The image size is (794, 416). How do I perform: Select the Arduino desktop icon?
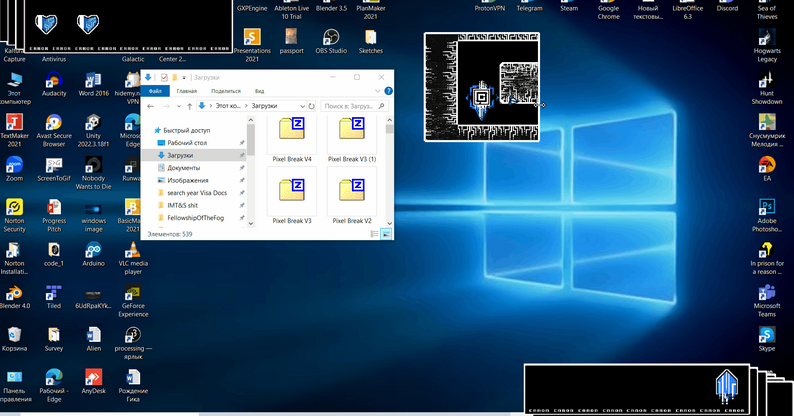pos(93,249)
